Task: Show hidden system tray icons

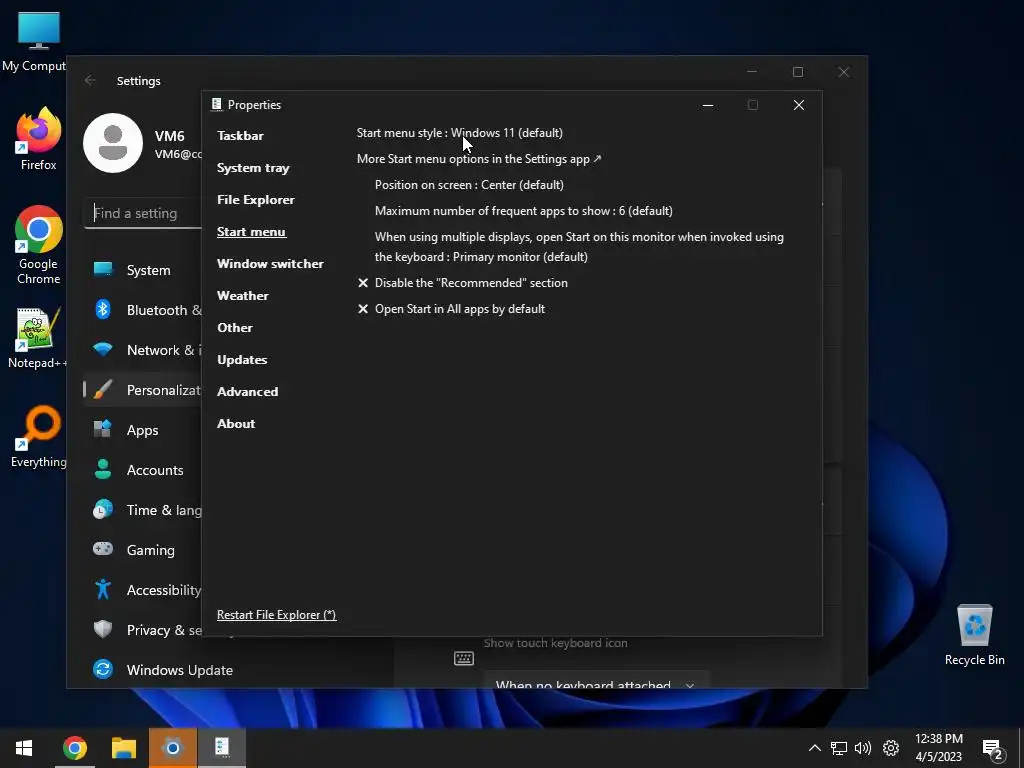Action: click(x=814, y=748)
